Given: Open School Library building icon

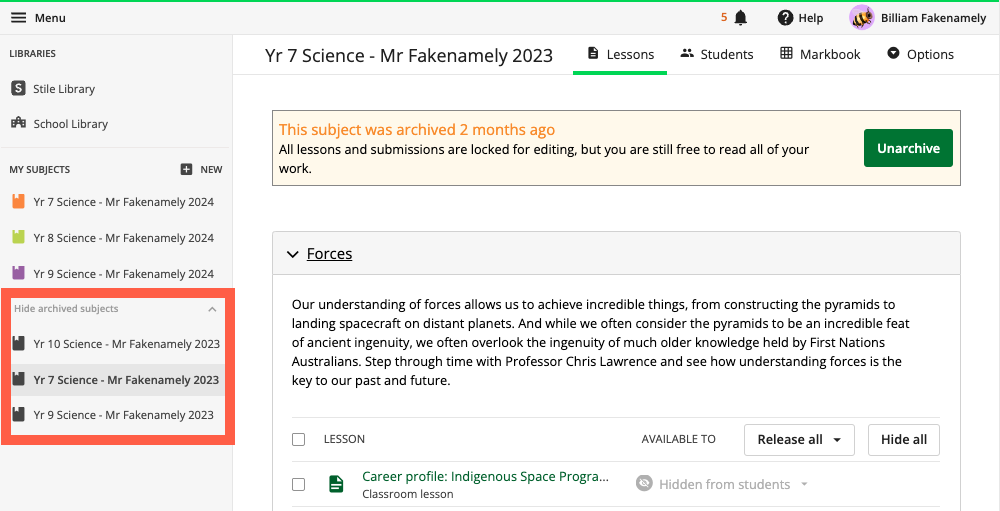Looking at the screenshot, I should pos(18,123).
